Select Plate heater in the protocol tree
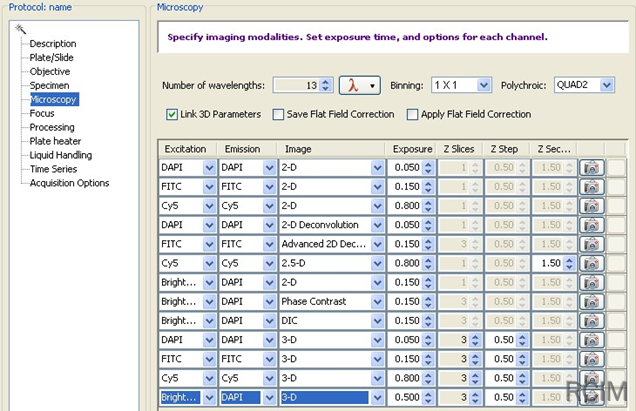This screenshot has width=636, height=411. (55, 141)
